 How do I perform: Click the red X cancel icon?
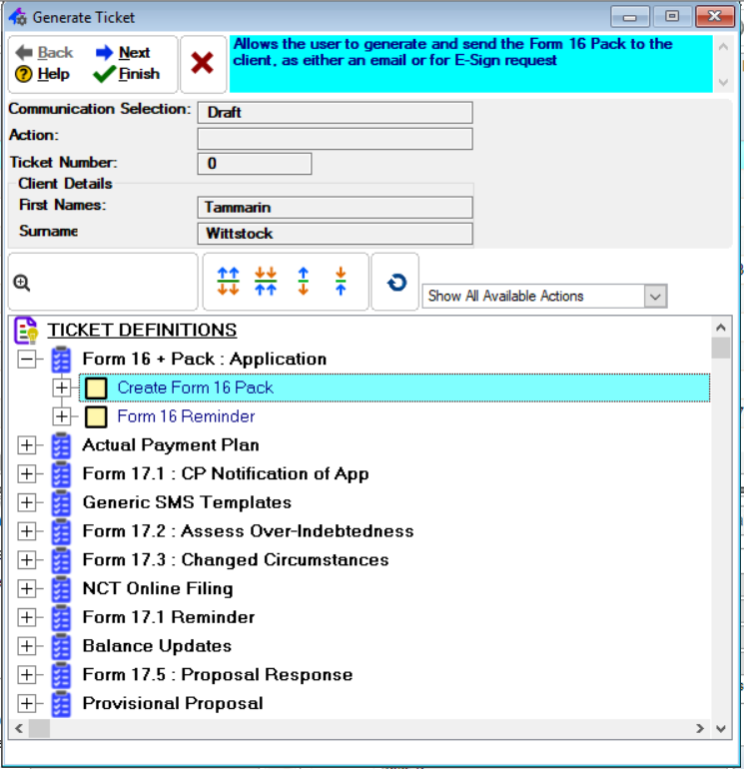tap(202, 64)
